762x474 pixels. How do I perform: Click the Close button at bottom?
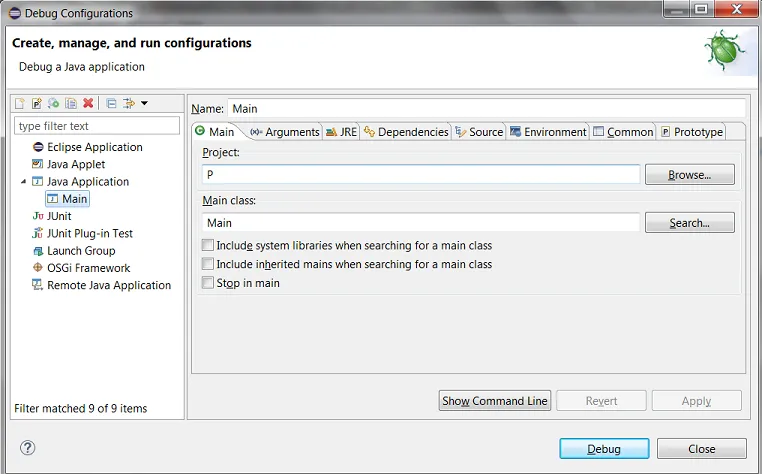coord(702,449)
